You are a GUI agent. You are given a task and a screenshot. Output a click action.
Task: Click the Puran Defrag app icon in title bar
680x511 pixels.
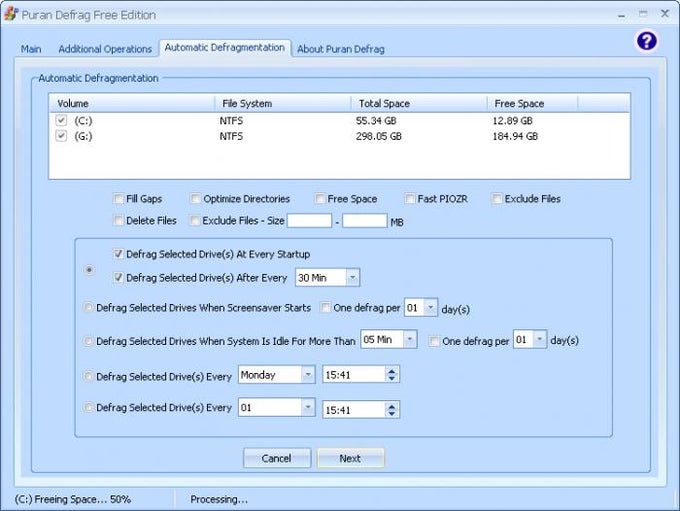click(11, 13)
